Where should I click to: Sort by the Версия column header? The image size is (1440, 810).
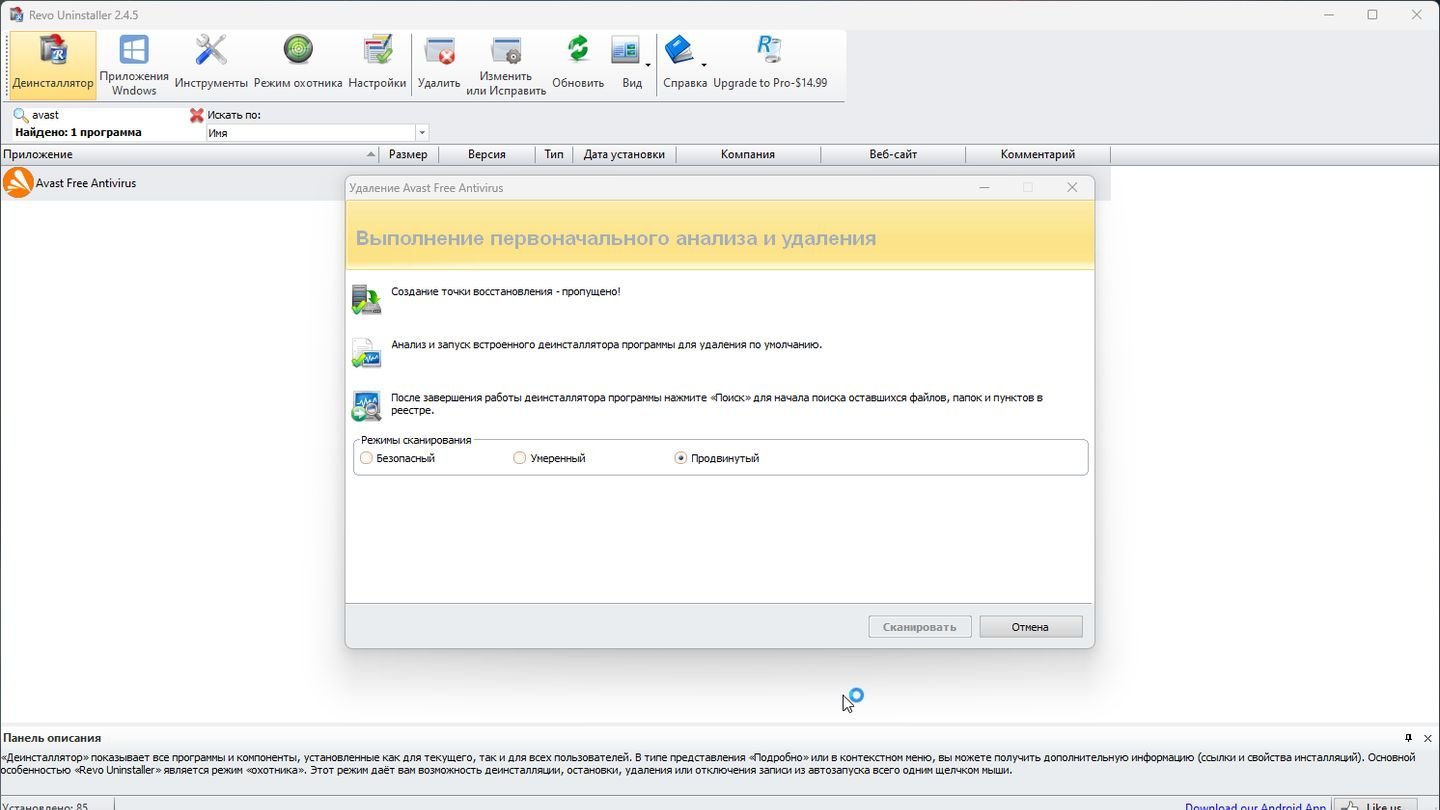click(x=487, y=154)
